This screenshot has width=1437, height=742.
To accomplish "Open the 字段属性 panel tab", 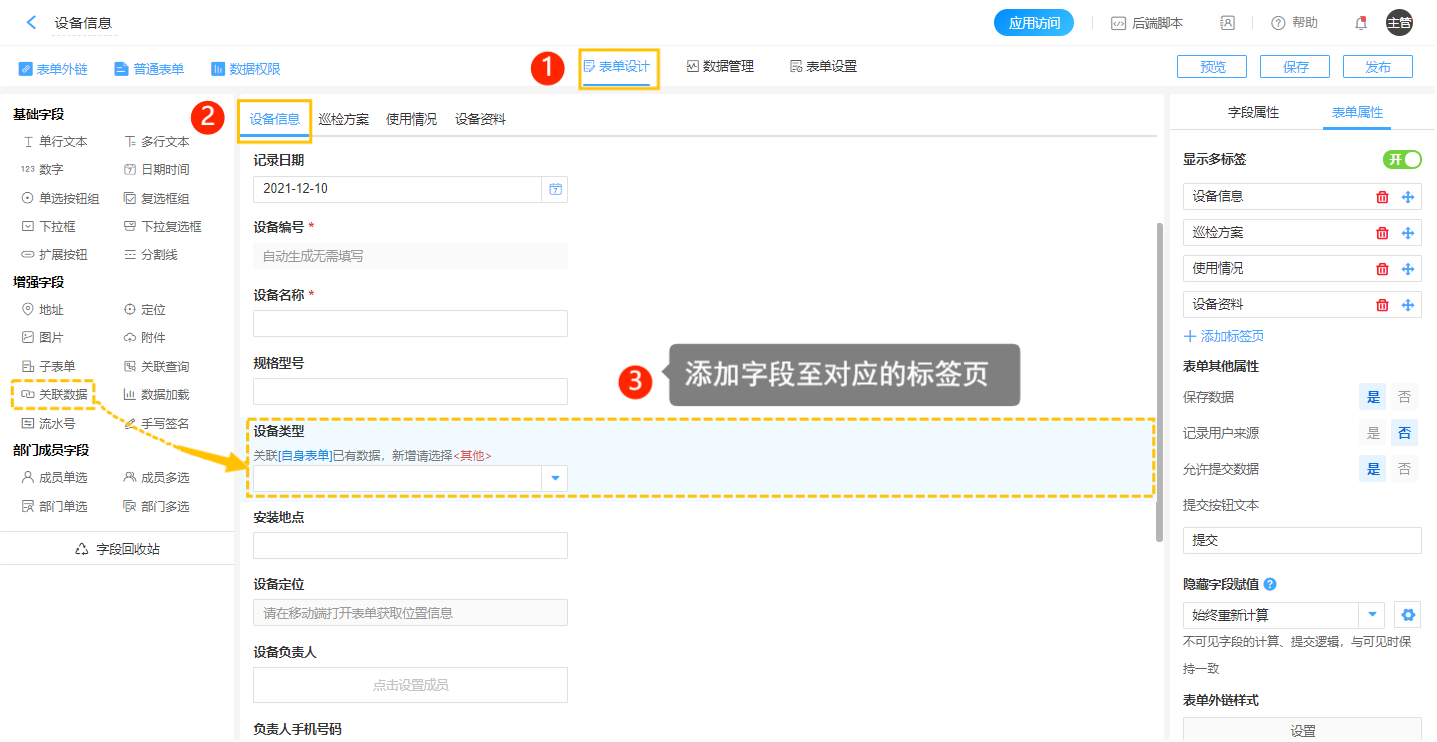I will click(1253, 113).
